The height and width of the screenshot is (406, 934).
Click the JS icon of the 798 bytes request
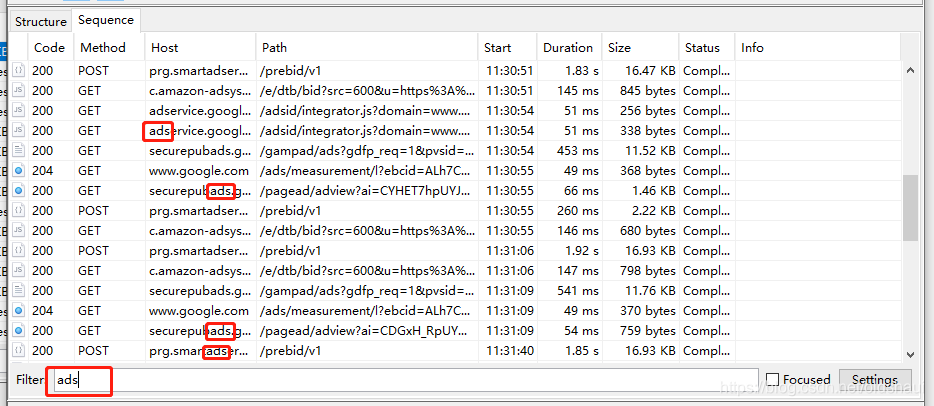click(x=18, y=271)
